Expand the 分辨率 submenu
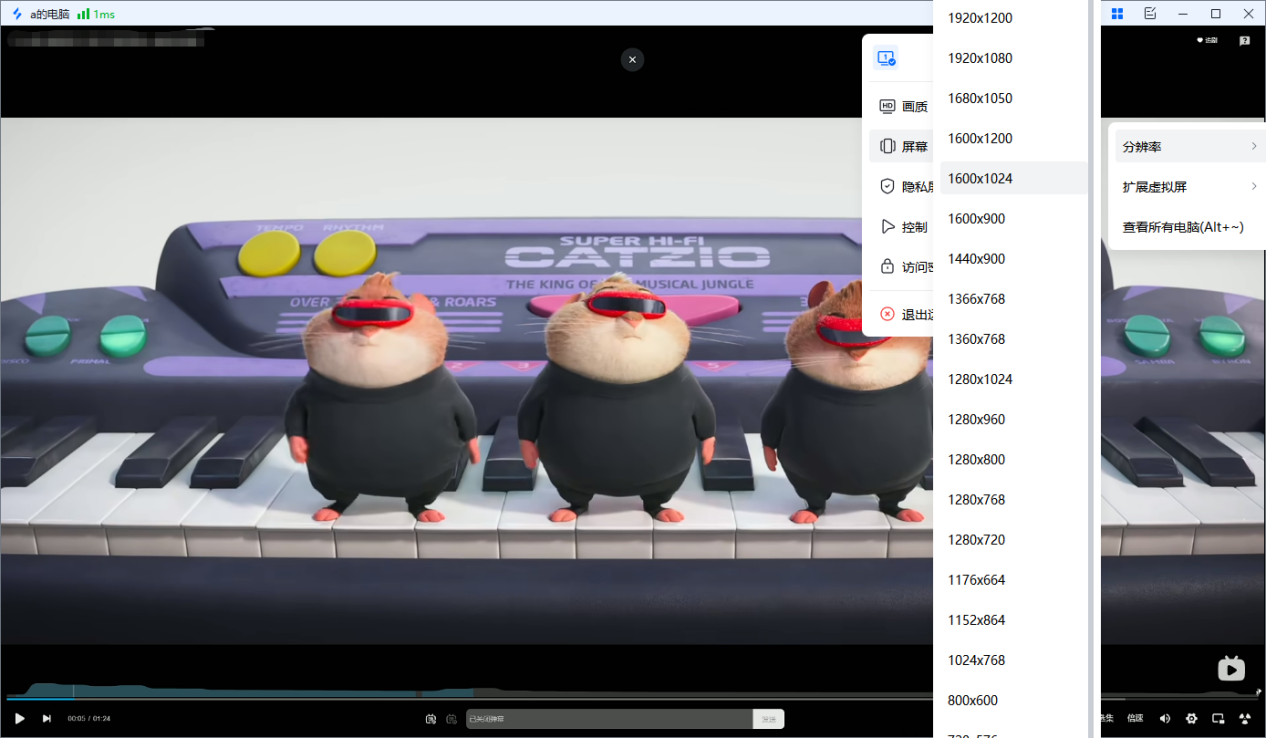The image size is (1266, 738). tap(1187, 146)
